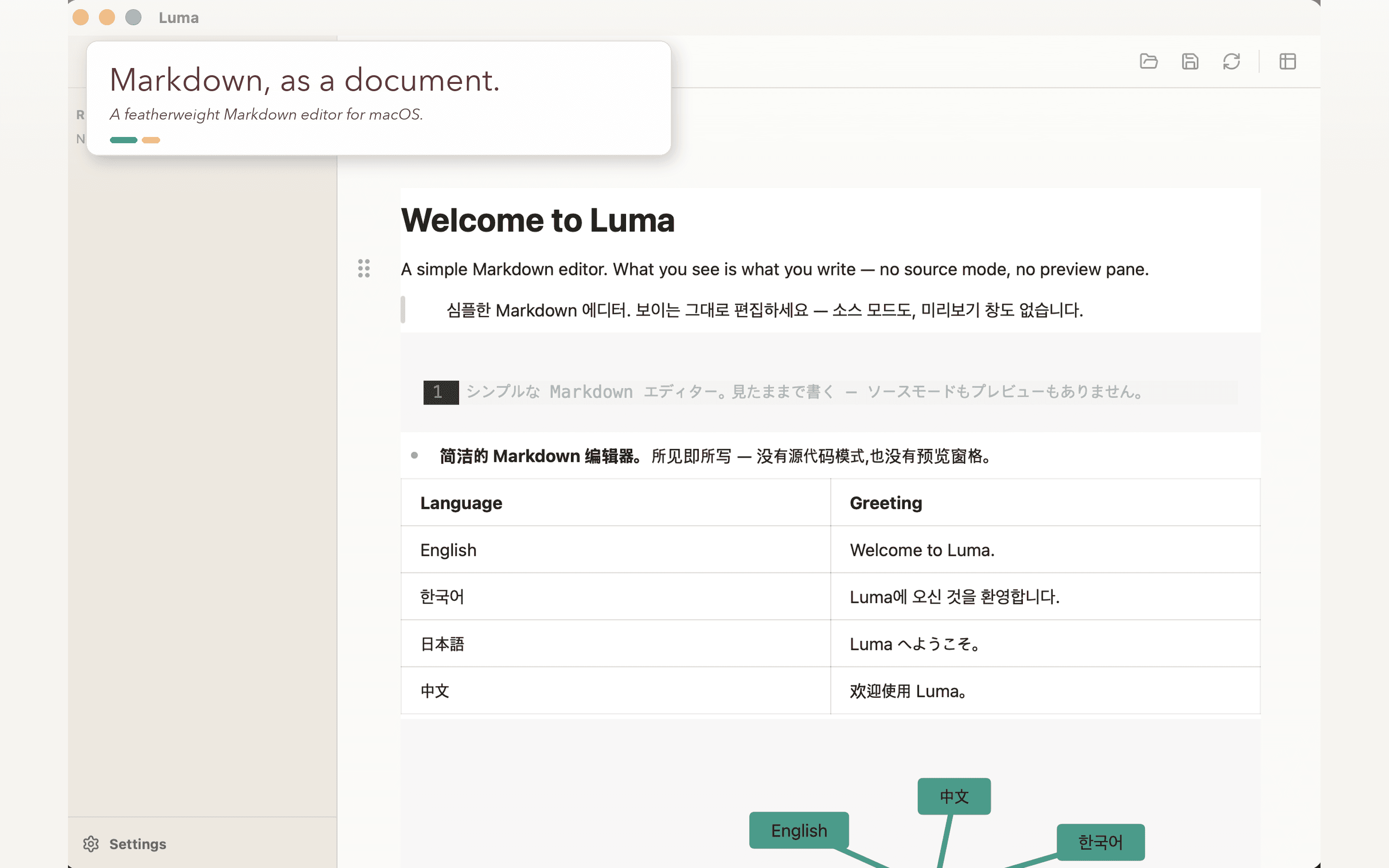
Task: Click the 'Luma' window title
Action: point(178,18)
